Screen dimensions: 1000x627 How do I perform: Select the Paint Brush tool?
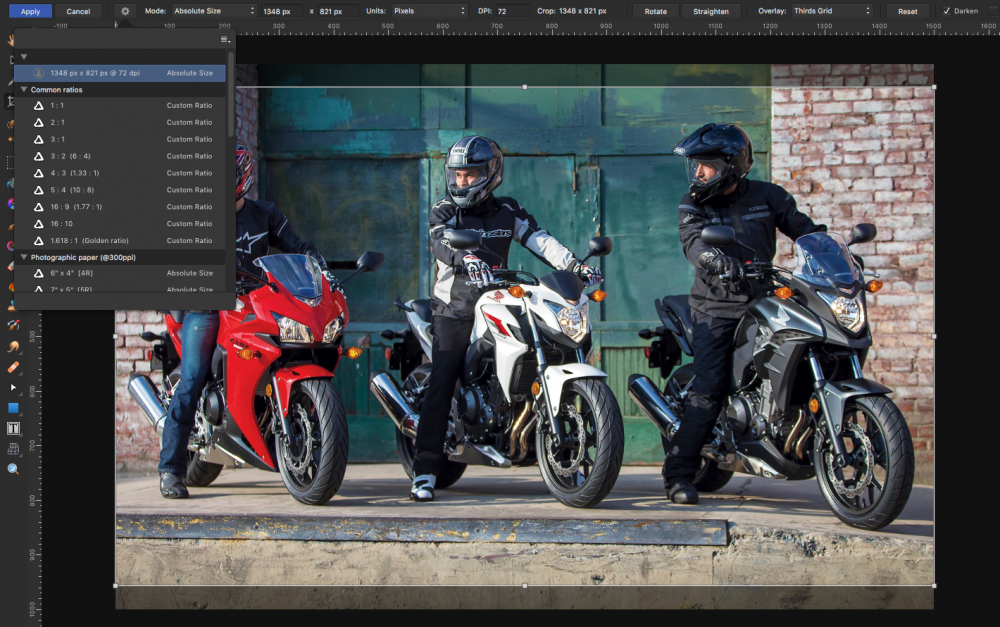[13, 227]
